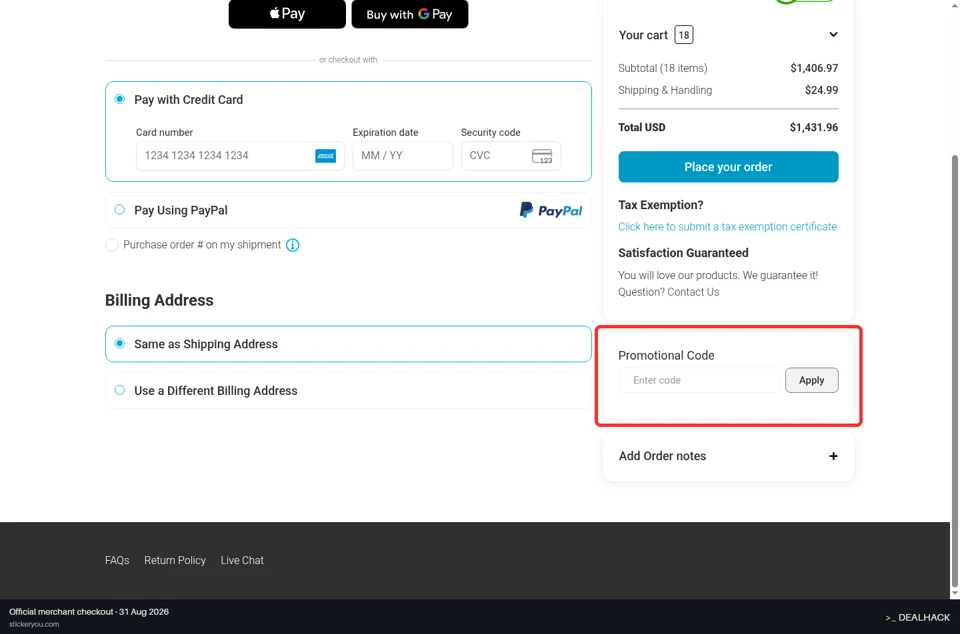Click the Amex card icon in card field

(x=326, y=156)
